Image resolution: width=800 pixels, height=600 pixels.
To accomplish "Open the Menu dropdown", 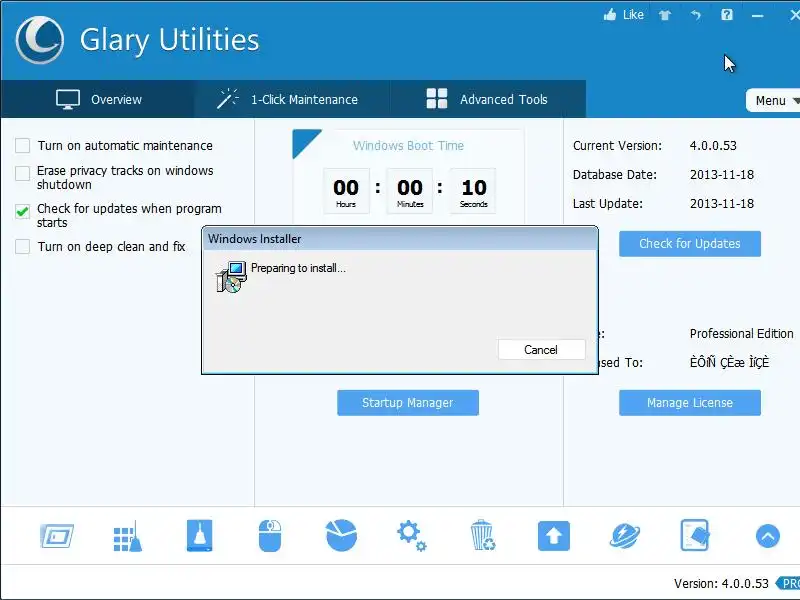I will point(773,101).
